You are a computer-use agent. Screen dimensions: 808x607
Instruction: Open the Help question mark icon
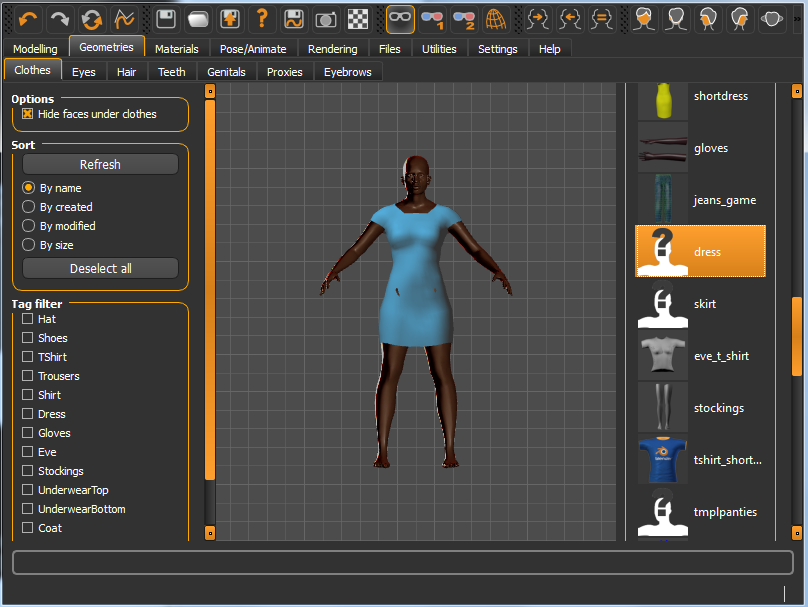262,18
